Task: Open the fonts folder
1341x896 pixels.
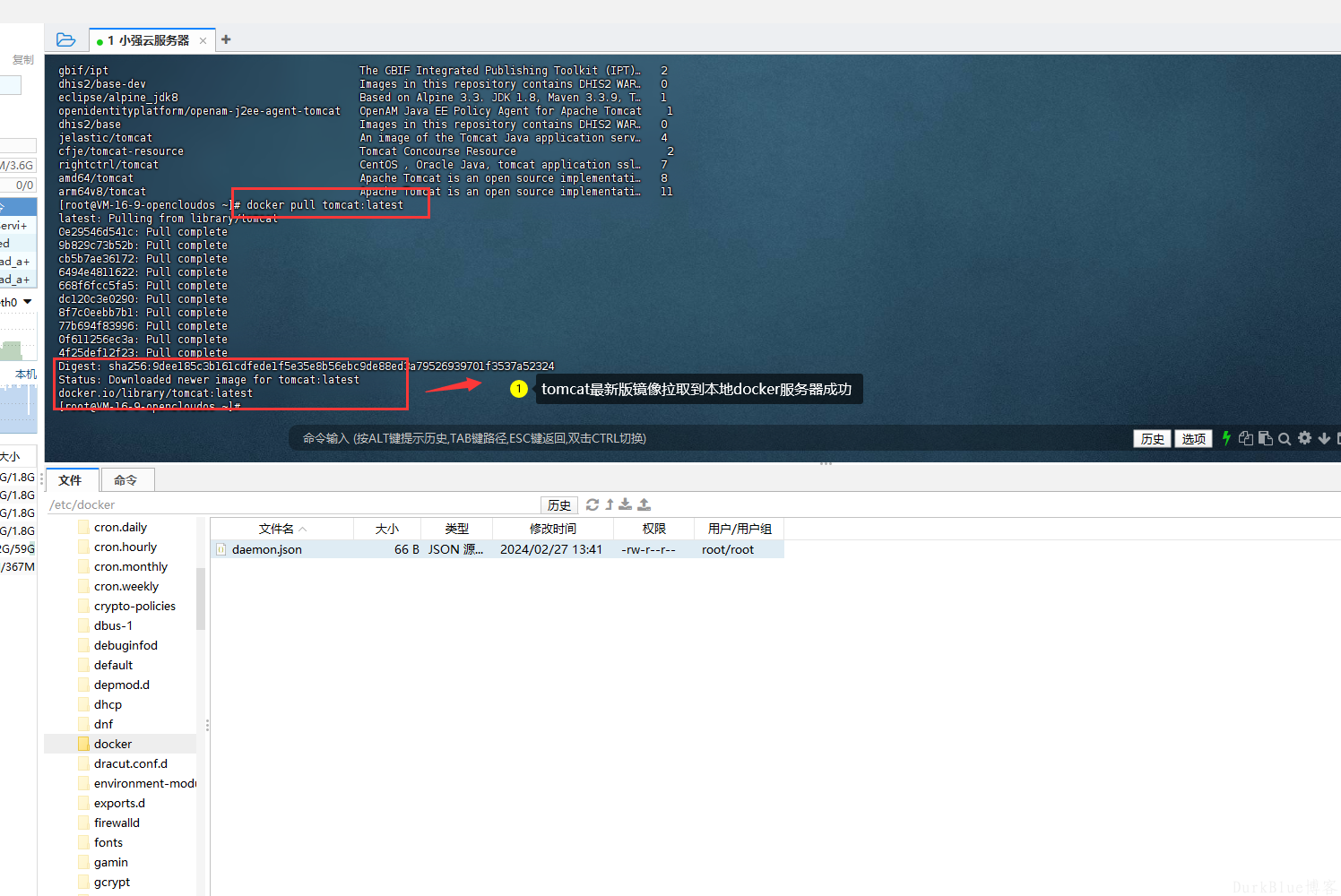Action: point(108,842)
